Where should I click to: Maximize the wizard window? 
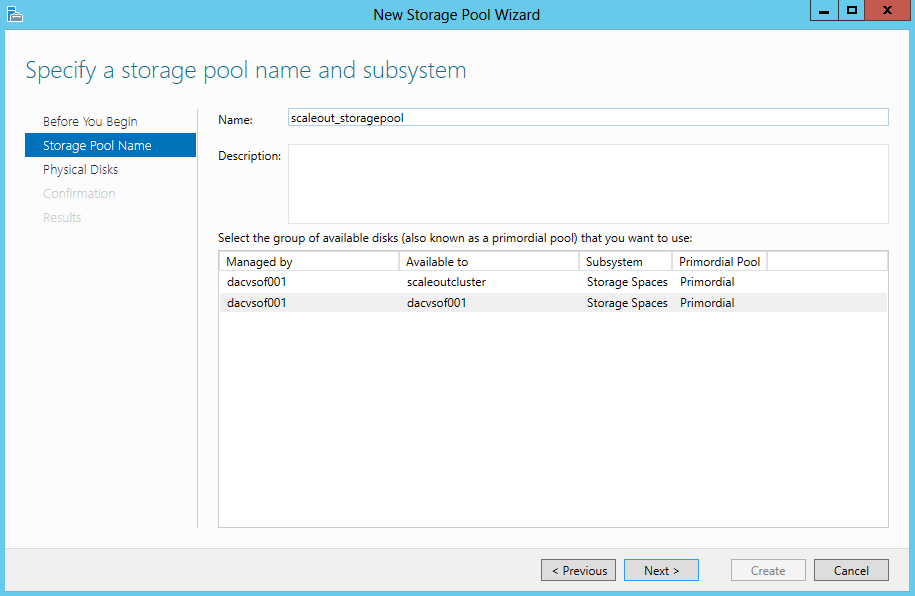[852, 11]
